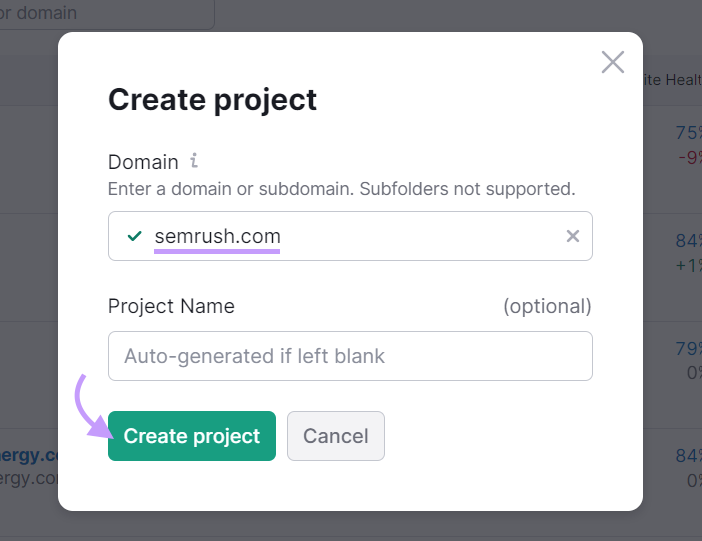Image resolution: width=702 pixels, height=541 pixels.
Task: Click the -9% health change value
Action: (689, 157)
